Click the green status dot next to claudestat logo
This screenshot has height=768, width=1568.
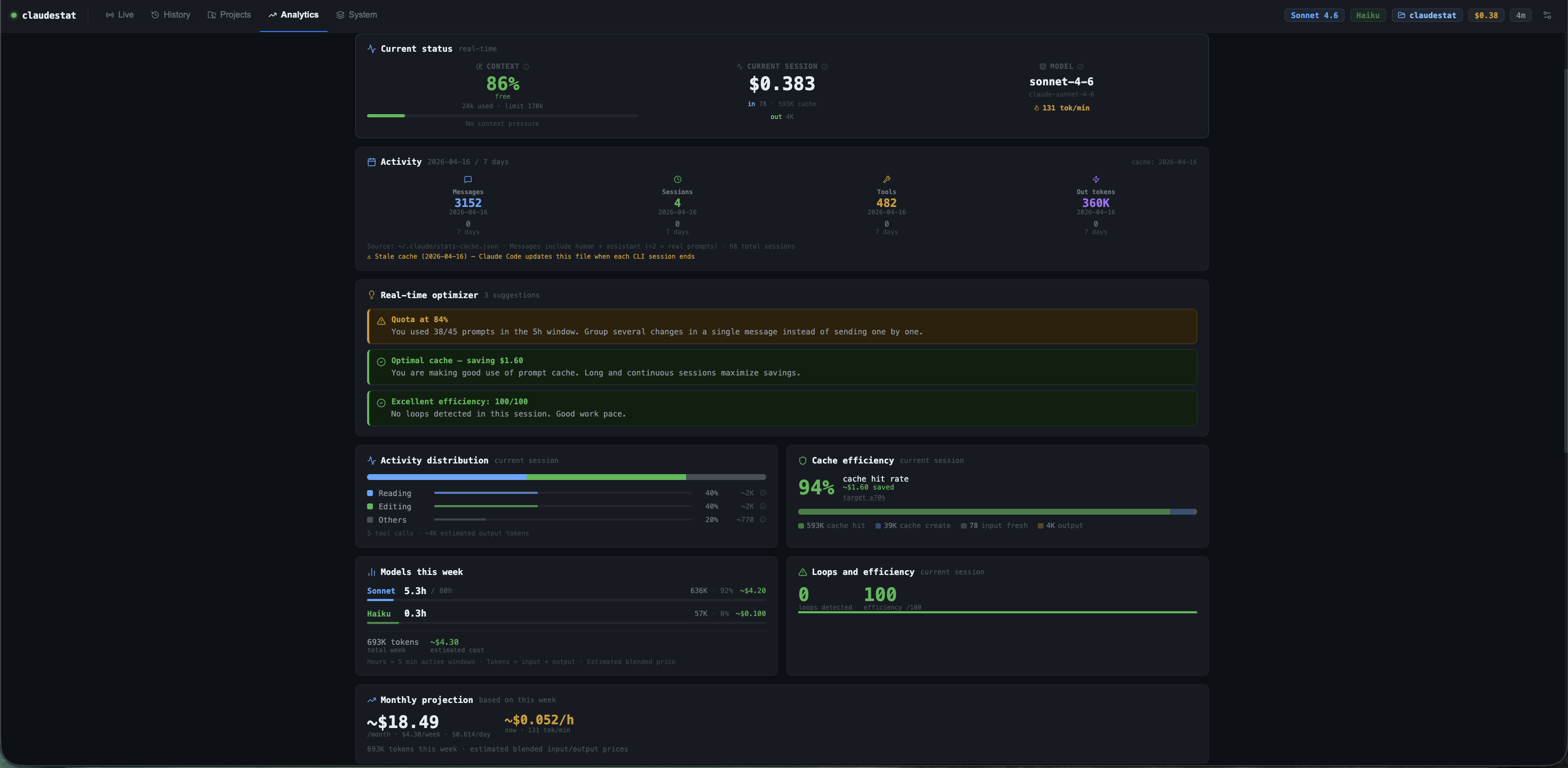click(x=13, y=15)
